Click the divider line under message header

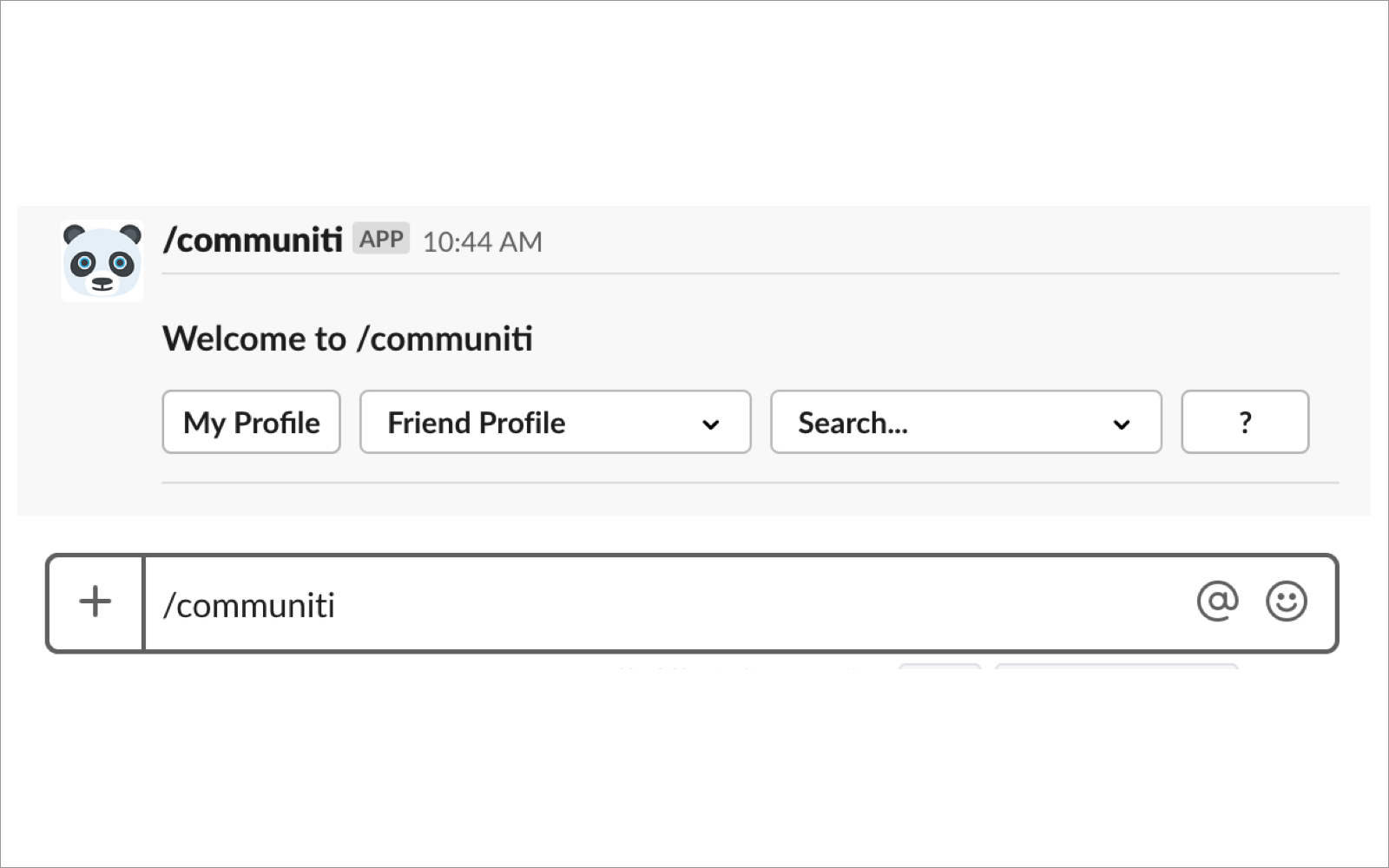coord(750,273)
